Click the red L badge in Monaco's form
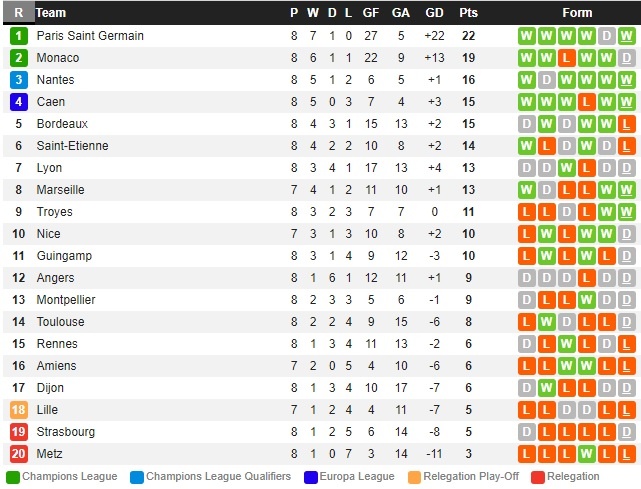This screenshot has height=489, width=641. (566, 58)
